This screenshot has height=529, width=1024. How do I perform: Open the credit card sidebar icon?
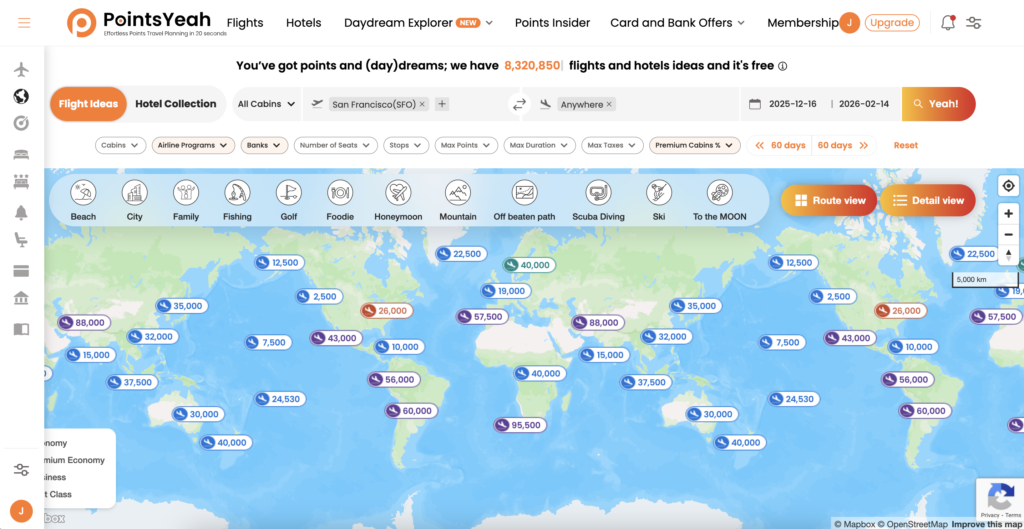coord(22,271)
